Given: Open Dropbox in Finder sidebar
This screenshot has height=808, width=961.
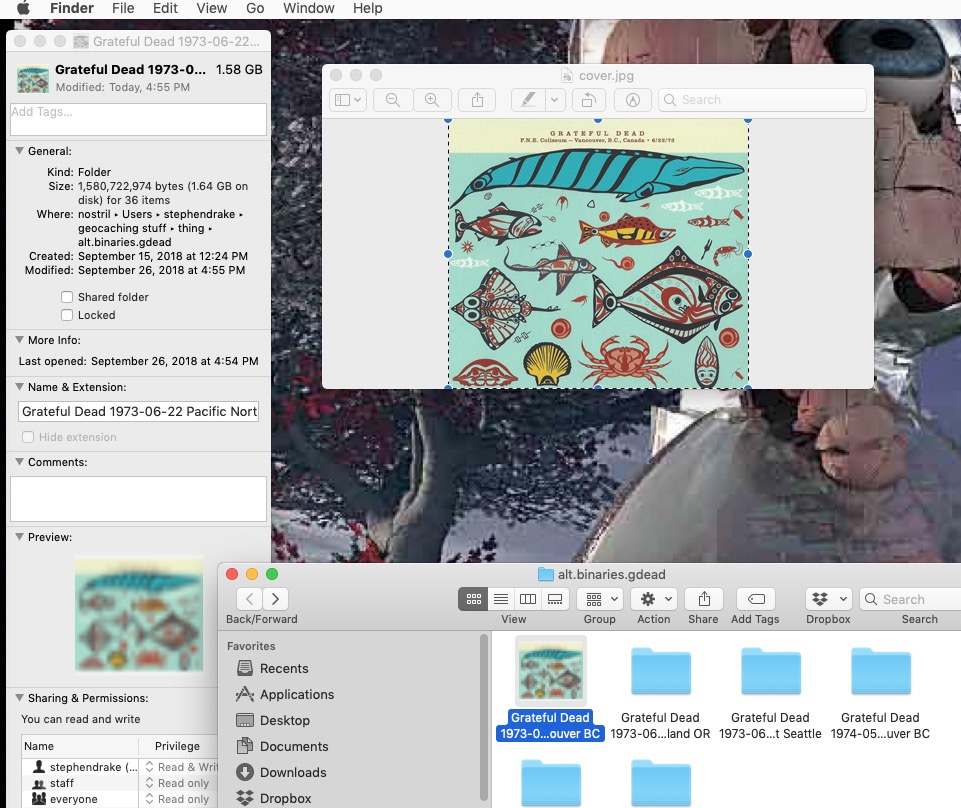Looking at the screenshot, I should (274, 798).
